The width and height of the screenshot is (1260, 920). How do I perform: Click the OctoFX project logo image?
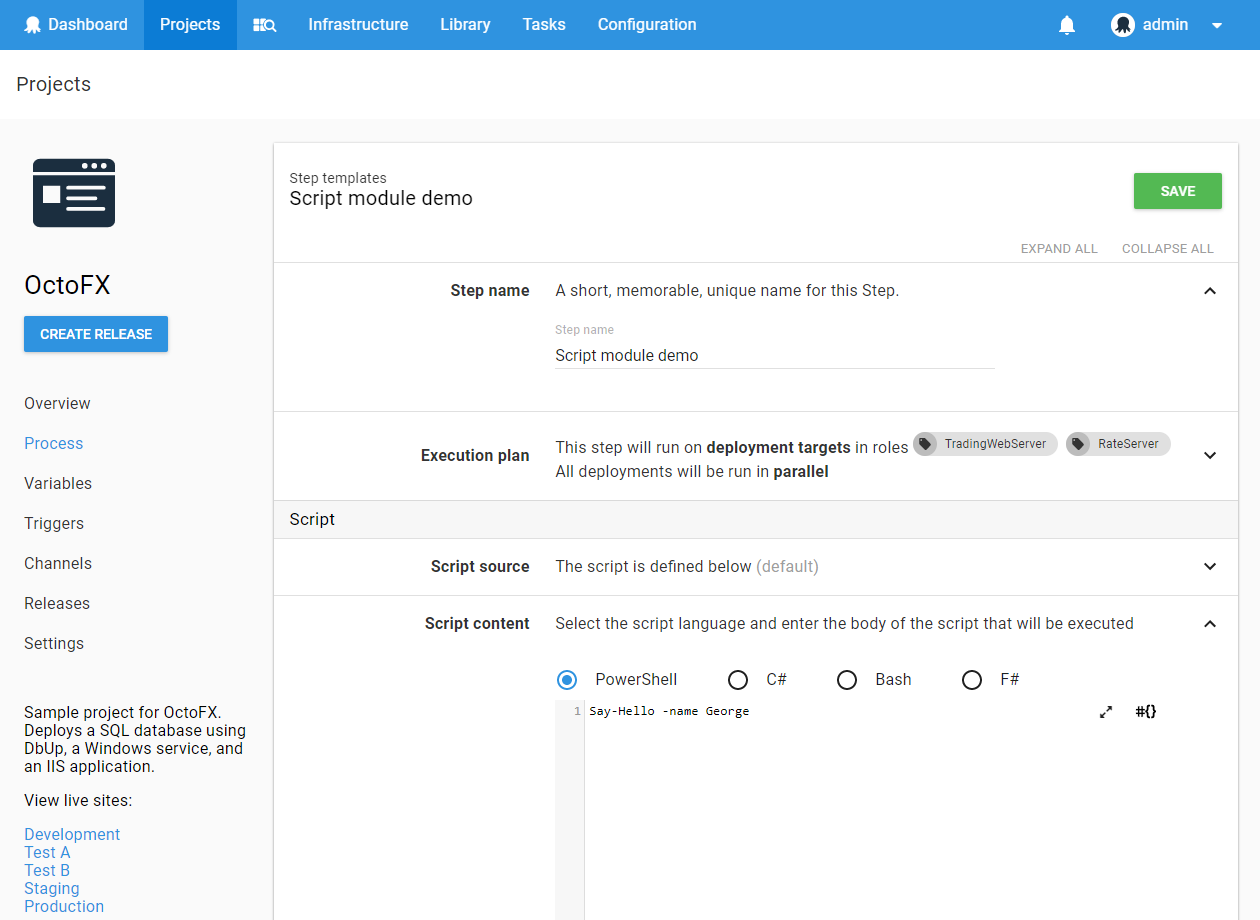[74, 193]
